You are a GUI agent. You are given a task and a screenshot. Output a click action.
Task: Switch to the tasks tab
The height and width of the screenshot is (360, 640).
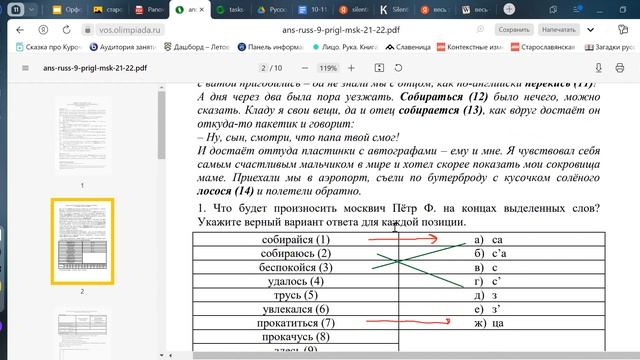pyautogui.click(x=231, y=9)
